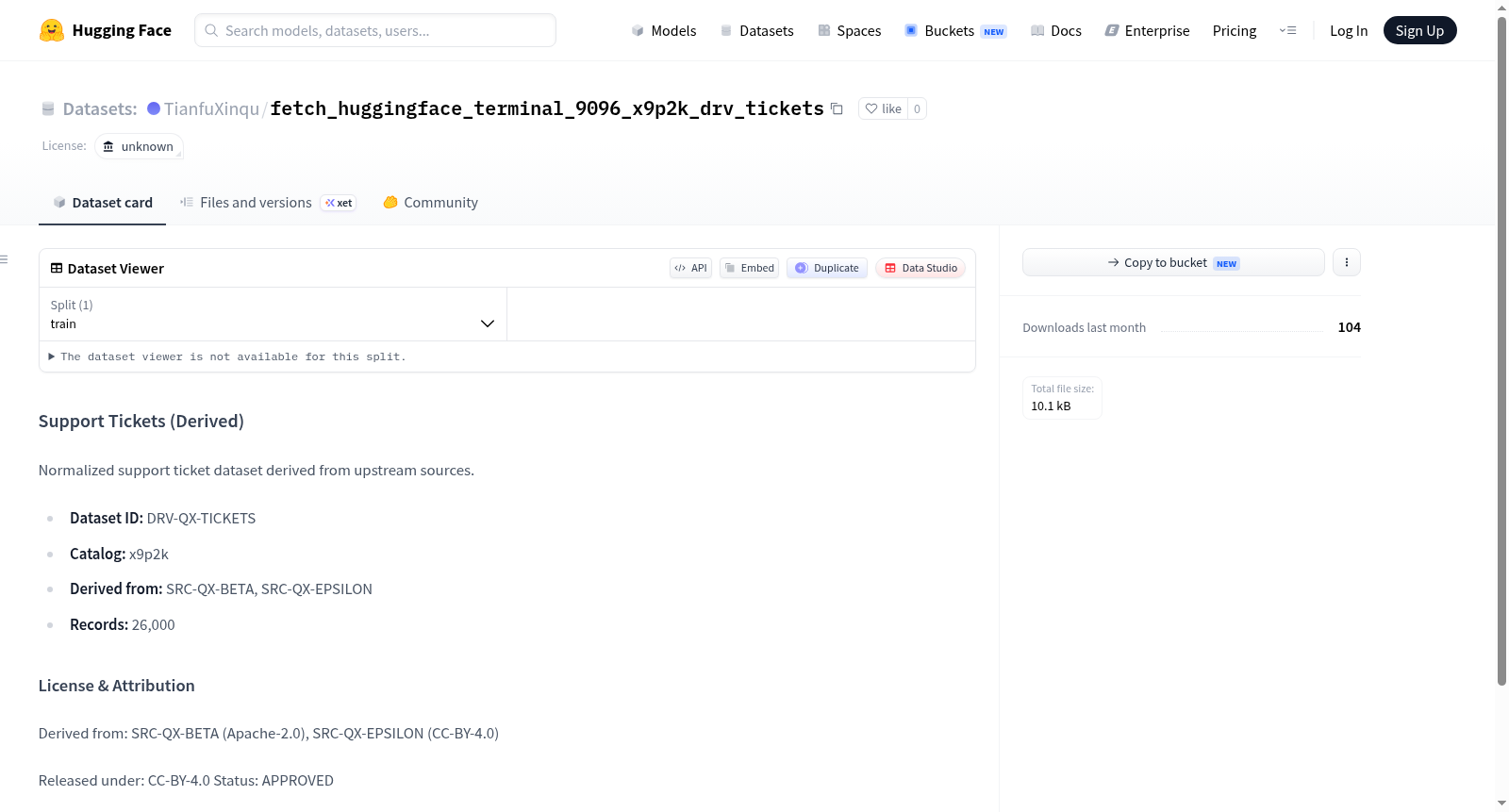Toggle the left-edge table of contents icon

[4, 259]
